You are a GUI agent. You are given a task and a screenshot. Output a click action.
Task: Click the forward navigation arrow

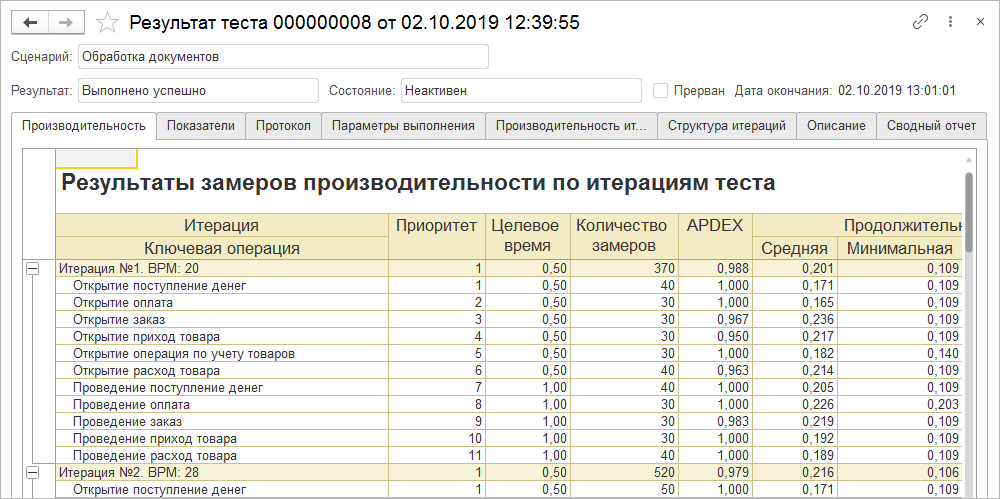66,22
